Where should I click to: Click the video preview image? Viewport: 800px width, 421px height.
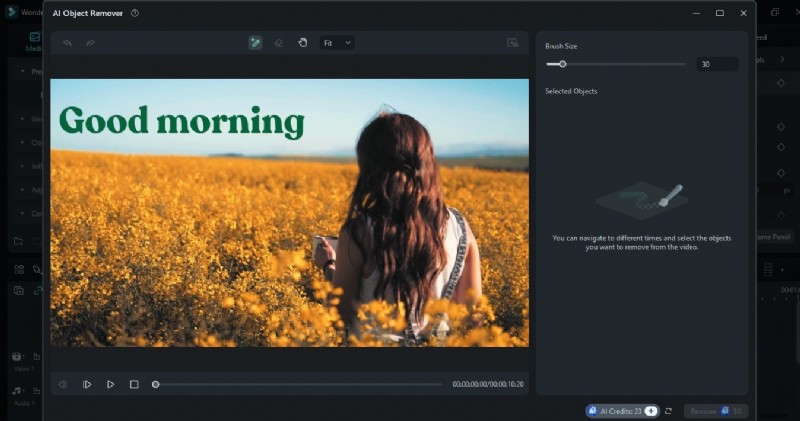(x=290, y=212)
